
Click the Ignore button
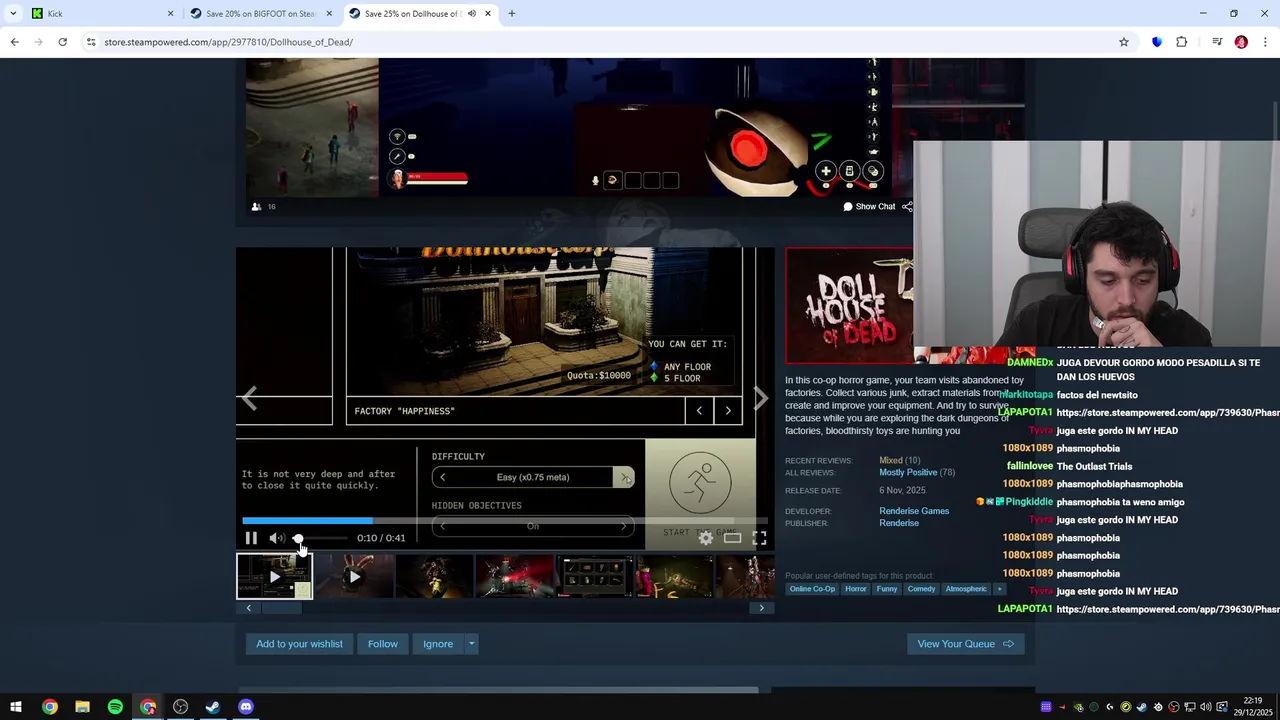click(x=437, y=644)
